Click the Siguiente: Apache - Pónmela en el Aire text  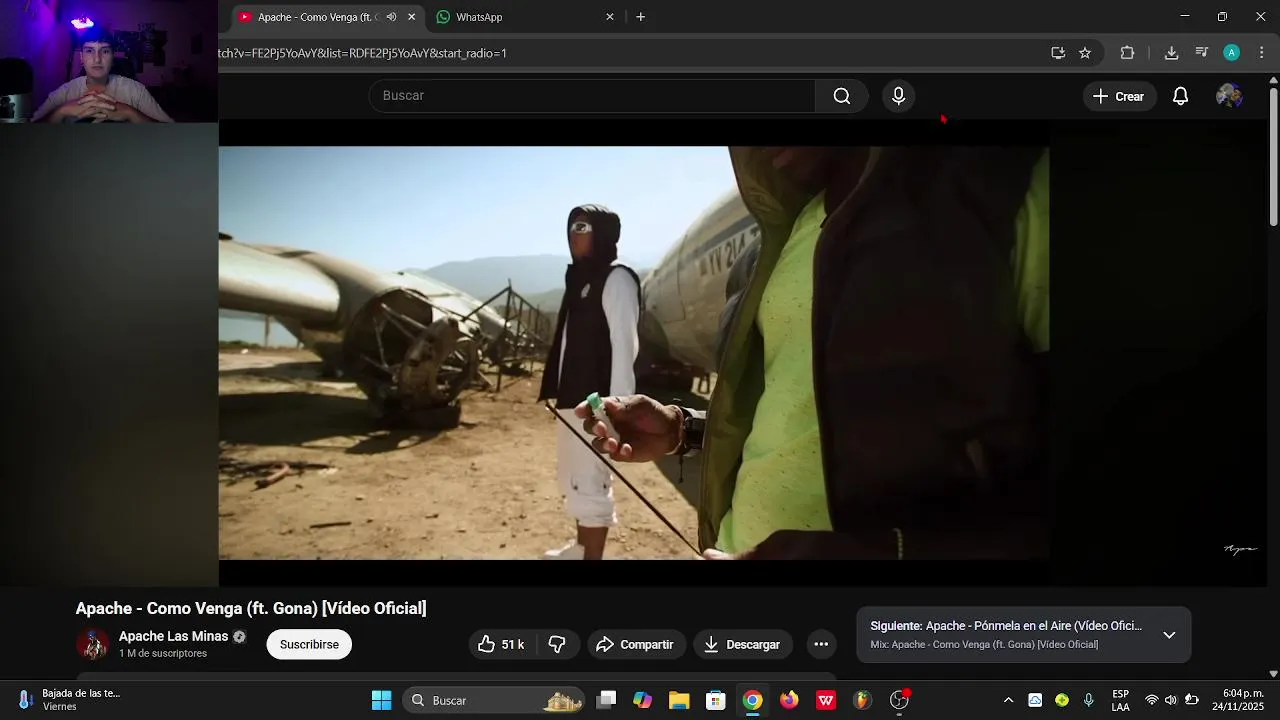(x=1006, y=626)
